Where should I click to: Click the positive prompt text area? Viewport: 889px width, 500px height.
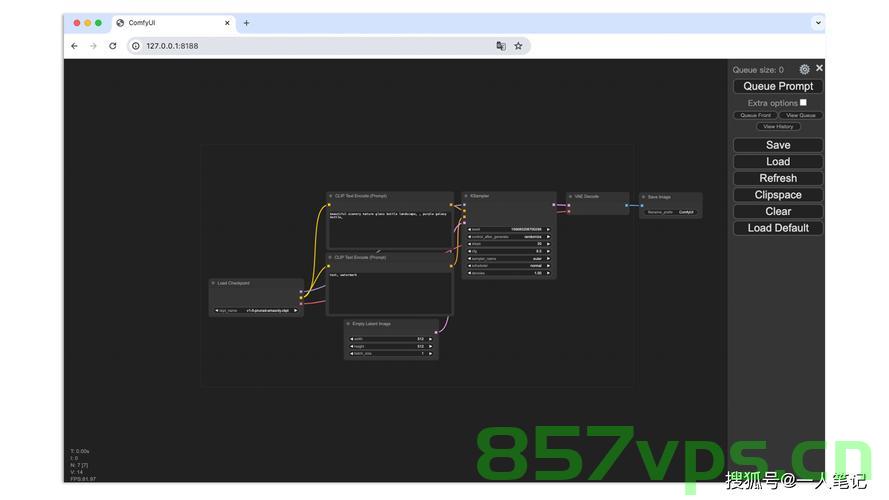(390, 228)
